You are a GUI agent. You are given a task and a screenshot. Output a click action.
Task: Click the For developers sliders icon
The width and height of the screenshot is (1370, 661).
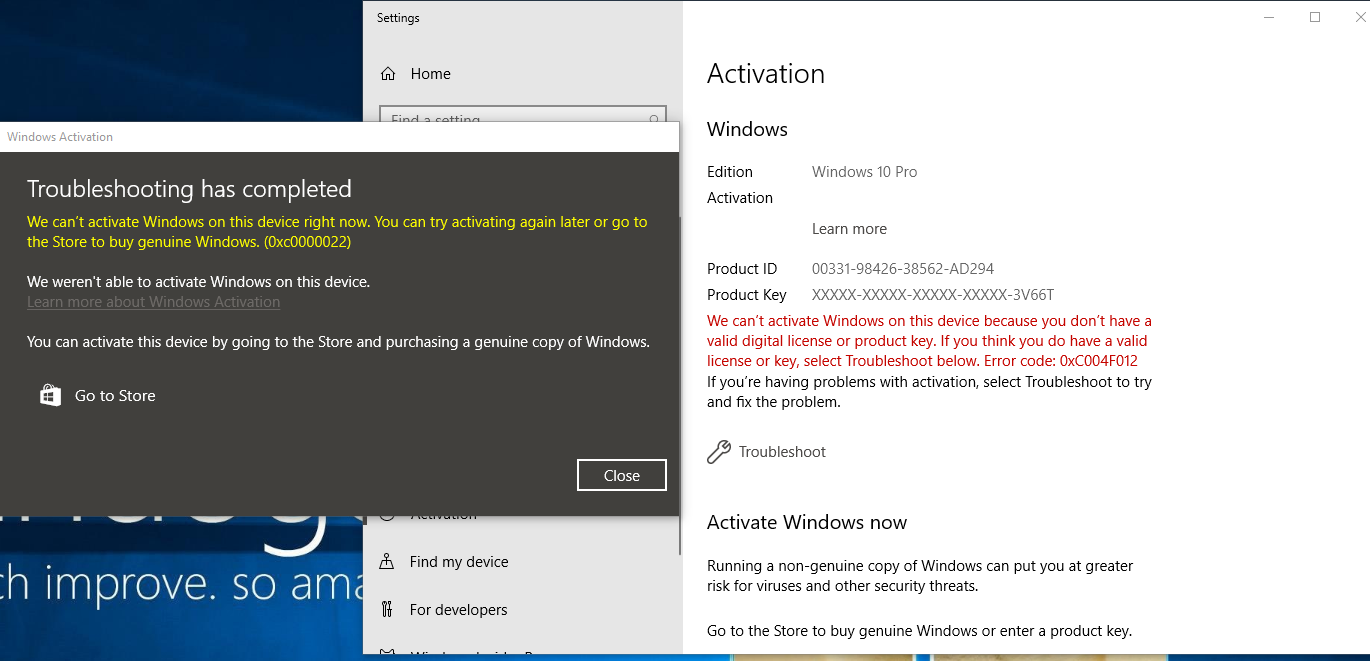(387, 610)
